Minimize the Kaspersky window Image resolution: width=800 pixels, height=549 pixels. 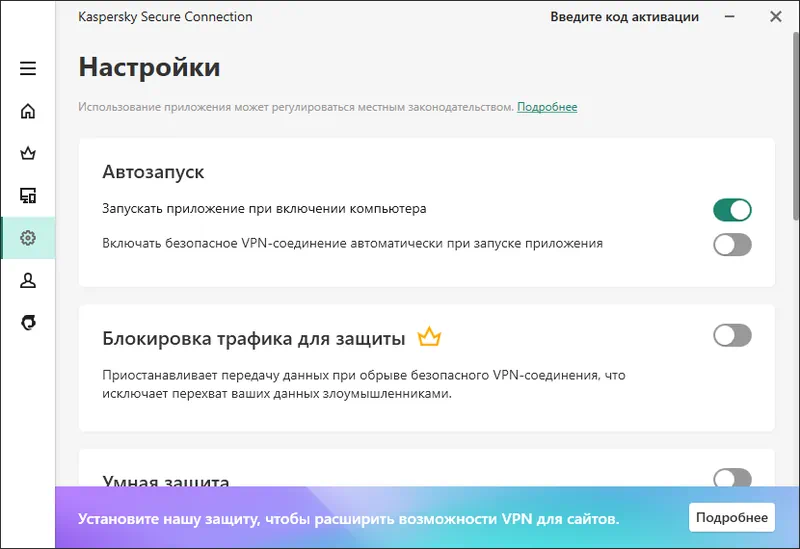click(730, 17)
